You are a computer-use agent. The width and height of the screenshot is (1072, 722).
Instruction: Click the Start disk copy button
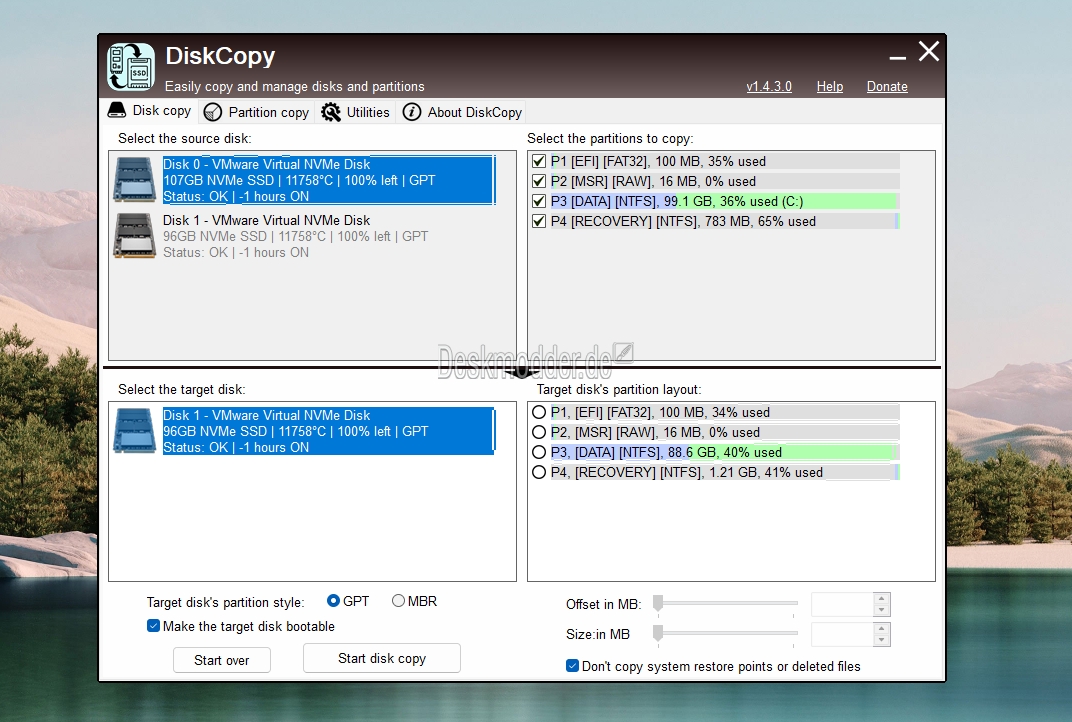381,658
